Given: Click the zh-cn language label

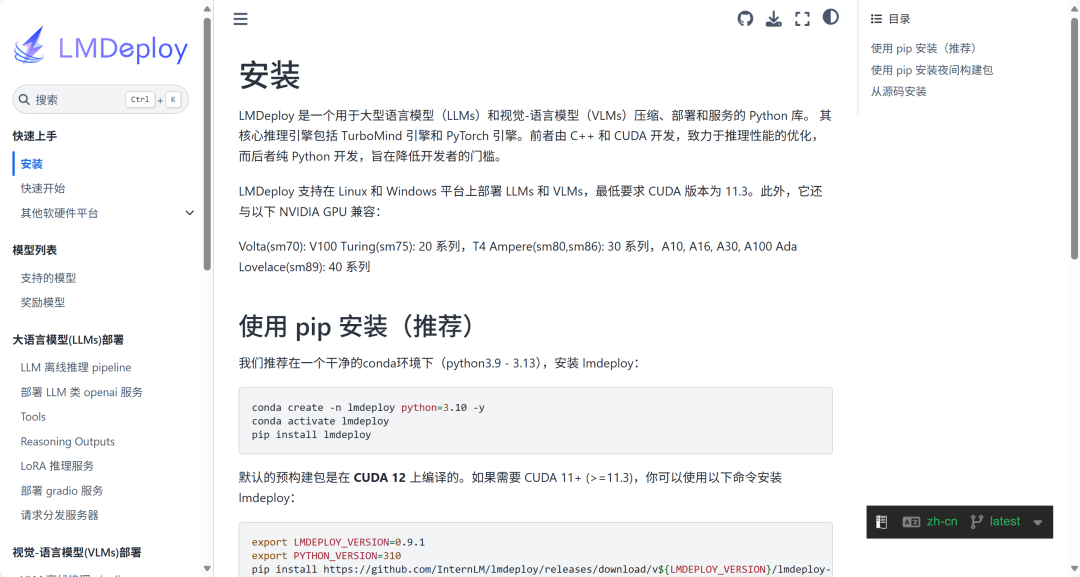Looking at the screenshot, I should pyautogui.click(x=942, y=521).
